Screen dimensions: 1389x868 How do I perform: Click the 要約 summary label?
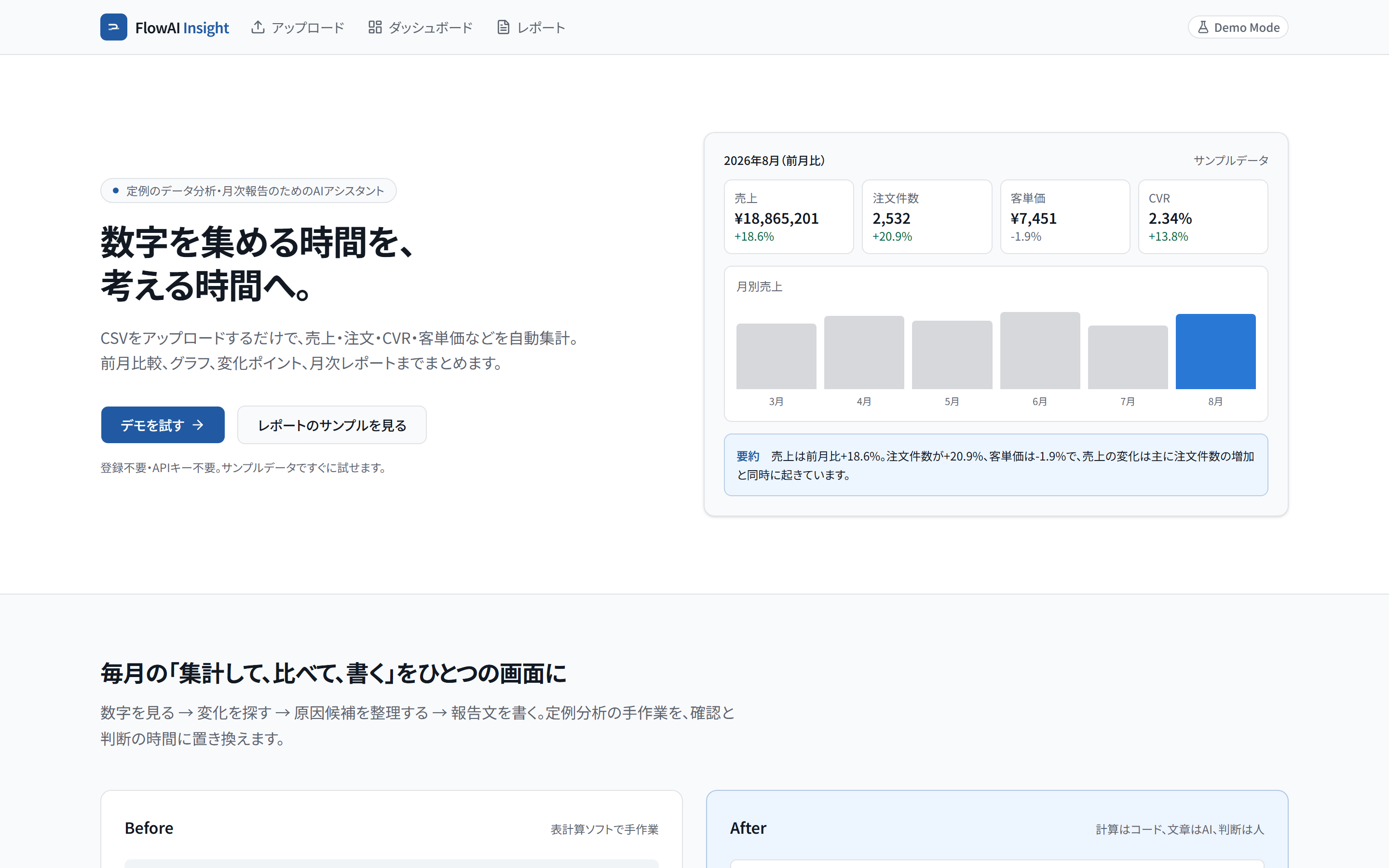pyautogui.click(x=748, y=456)
